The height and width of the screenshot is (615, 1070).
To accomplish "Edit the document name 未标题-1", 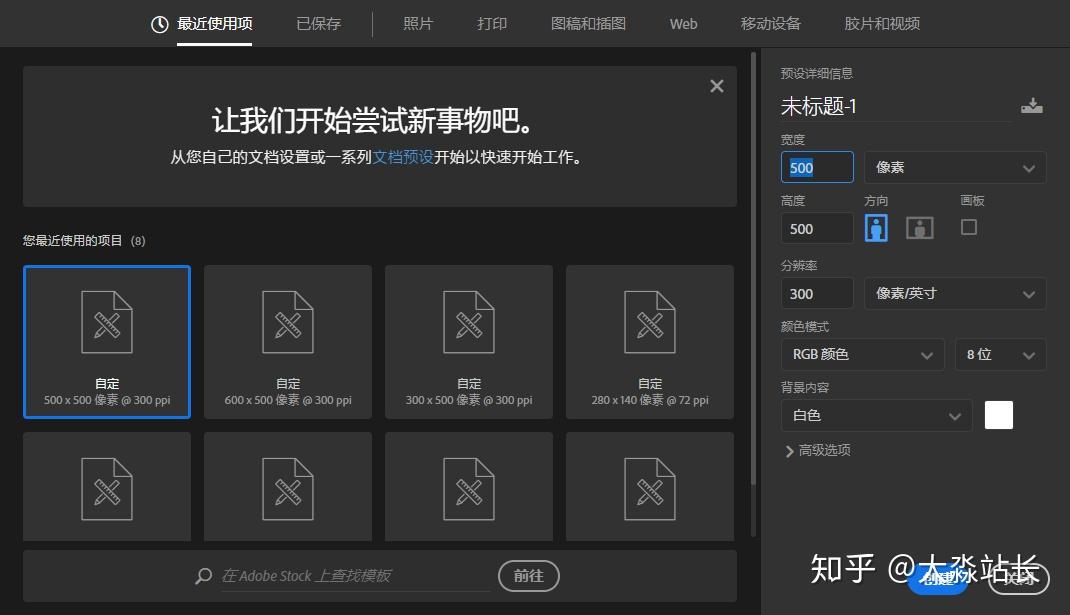I will pyautogui.click(x=895, y=106).
